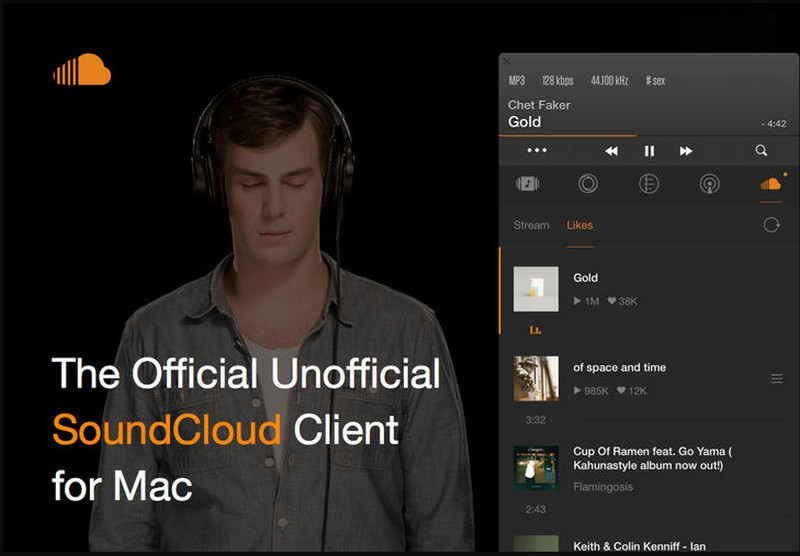
Task: Open the 'of space and time' track menu
Action: tap(777, 378)
